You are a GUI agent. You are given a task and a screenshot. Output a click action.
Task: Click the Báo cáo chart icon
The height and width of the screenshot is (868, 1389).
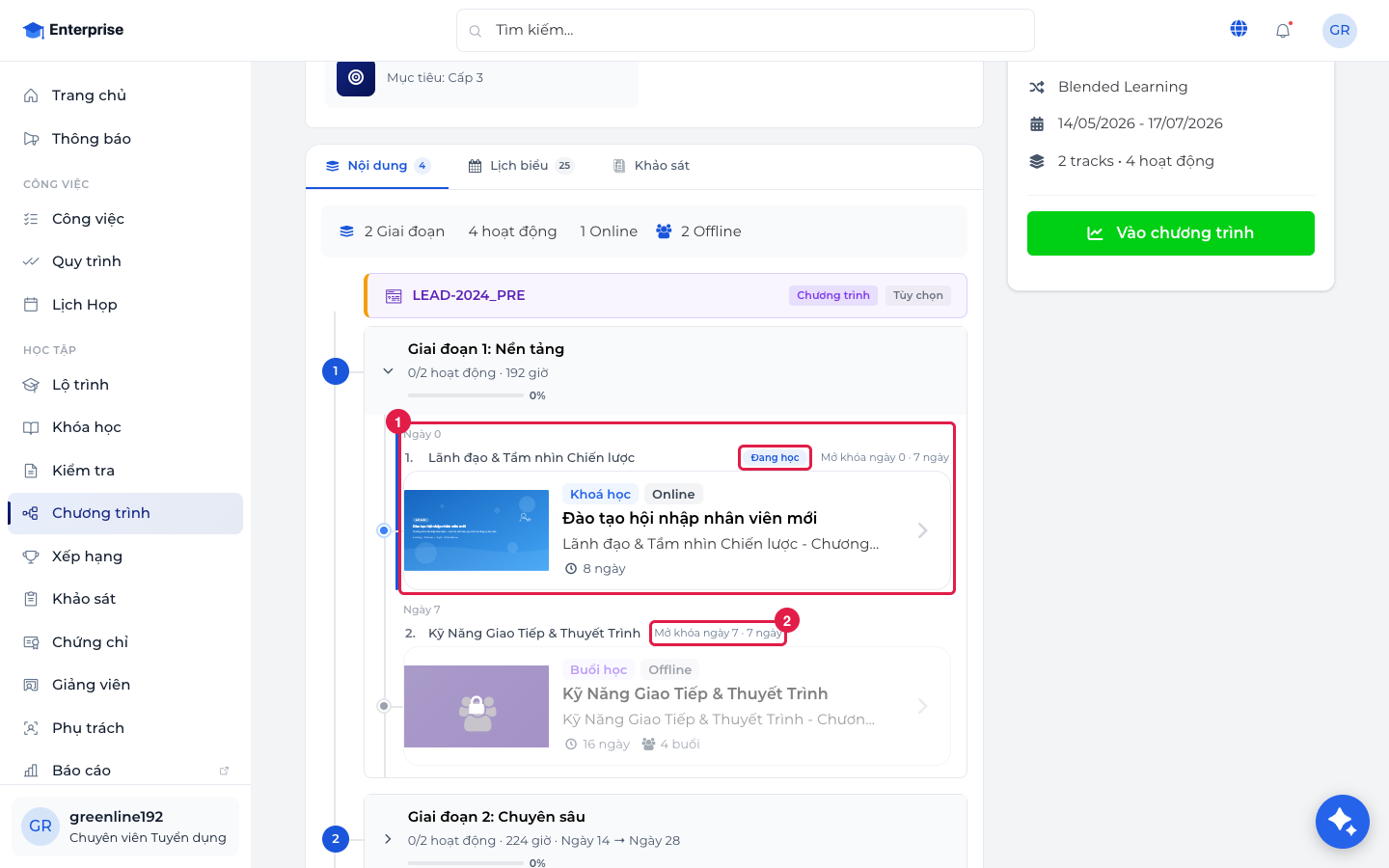point(31,771)
